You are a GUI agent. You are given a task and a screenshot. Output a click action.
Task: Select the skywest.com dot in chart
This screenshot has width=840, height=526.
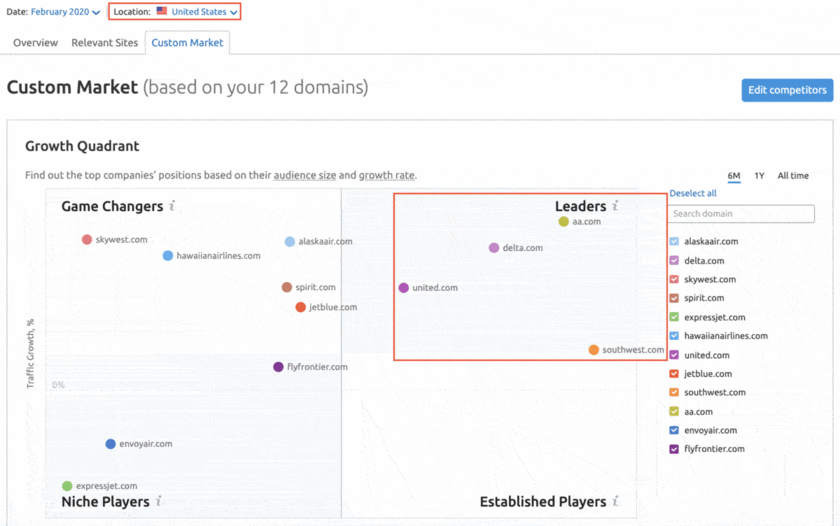click(x=87, y=240)
